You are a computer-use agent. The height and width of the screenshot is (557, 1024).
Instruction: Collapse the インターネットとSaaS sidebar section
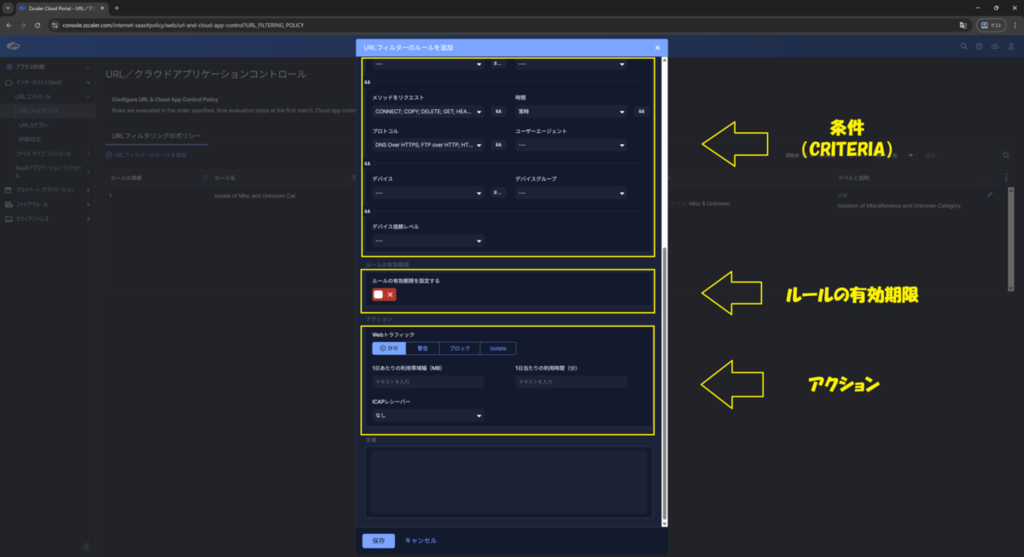click(88, 82)
